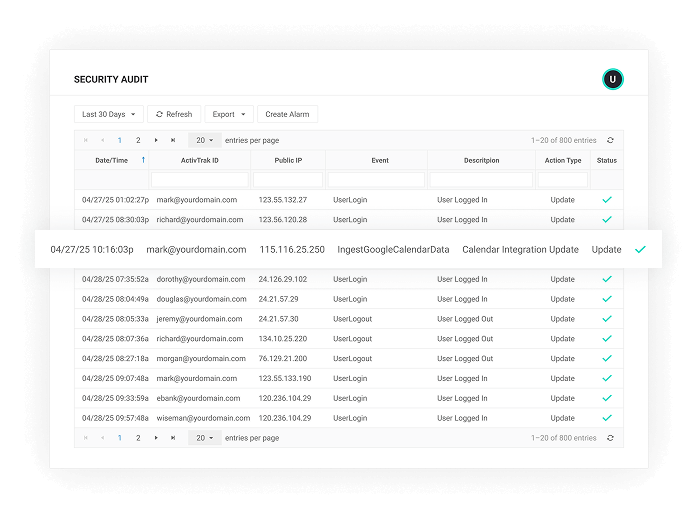Click the Date/Time sort arrow
The width and height of the screenshot is (698, 518).
pyautogui.click(x=142, y=160)
